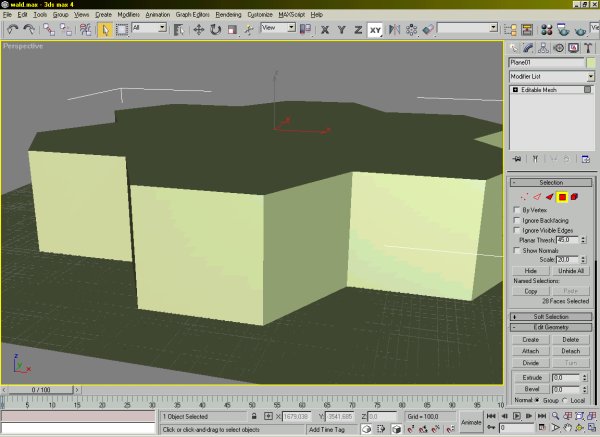Image resolution: width=600 pixels, height=437 pixels.
Task: Switch to Polygon sub-object selection level
Action: [x=562, y=197]
